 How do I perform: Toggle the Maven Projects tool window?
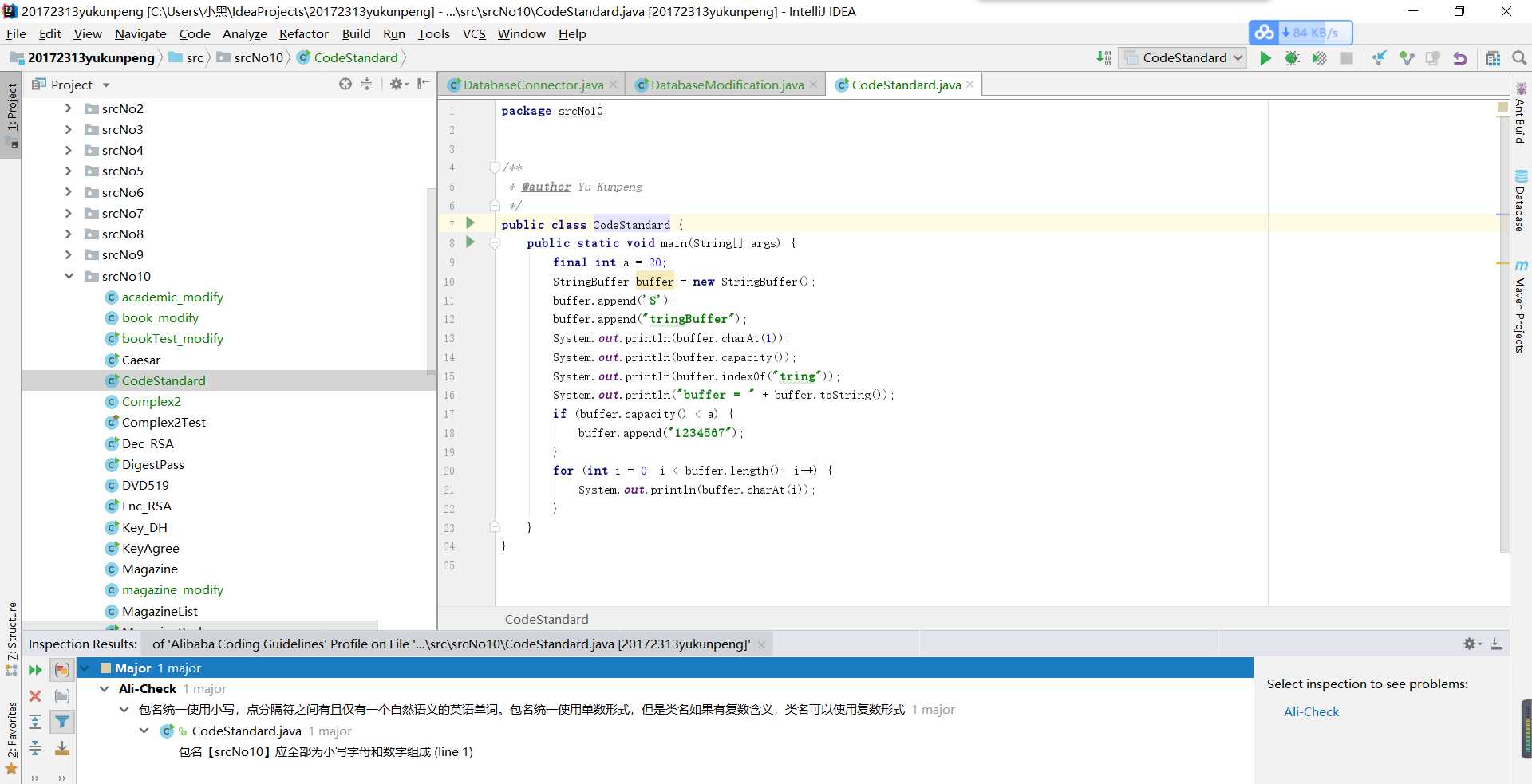coord(1521,307)
